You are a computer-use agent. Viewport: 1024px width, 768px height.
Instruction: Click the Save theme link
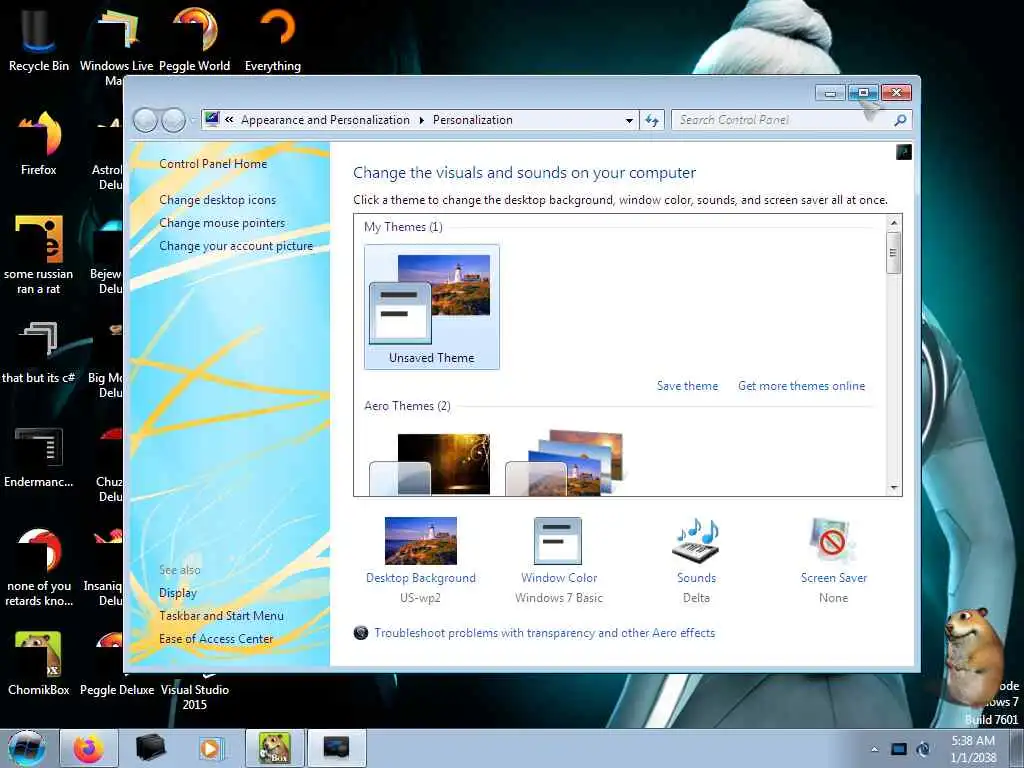687,386
